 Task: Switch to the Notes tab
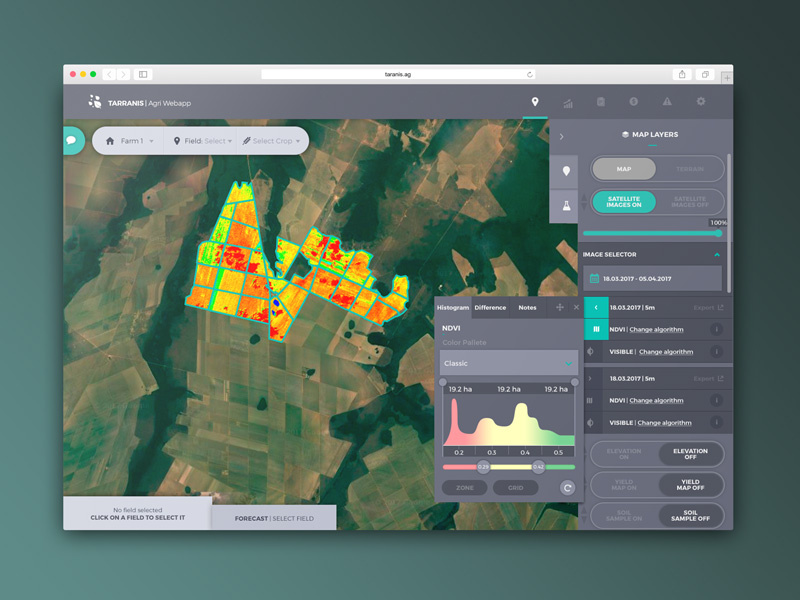(527, 308)
